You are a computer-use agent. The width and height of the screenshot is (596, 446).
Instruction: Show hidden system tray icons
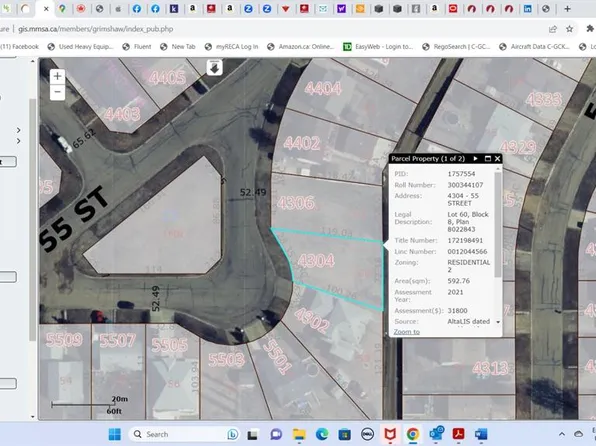coord(562,434)
